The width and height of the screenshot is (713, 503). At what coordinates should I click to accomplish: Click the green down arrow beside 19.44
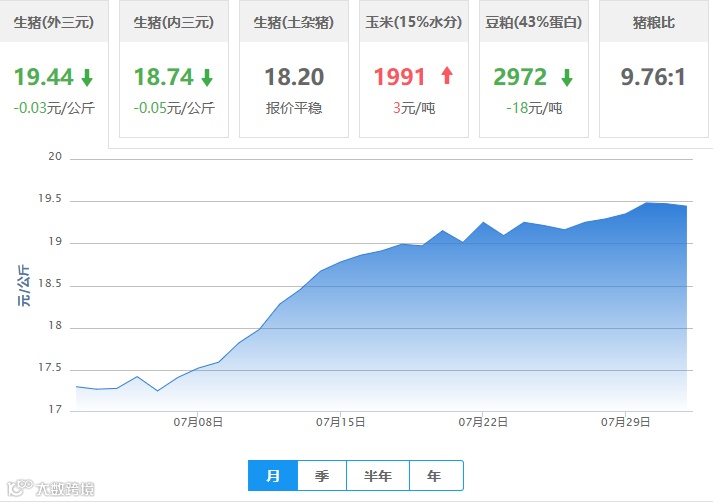(x=87, y=77)
